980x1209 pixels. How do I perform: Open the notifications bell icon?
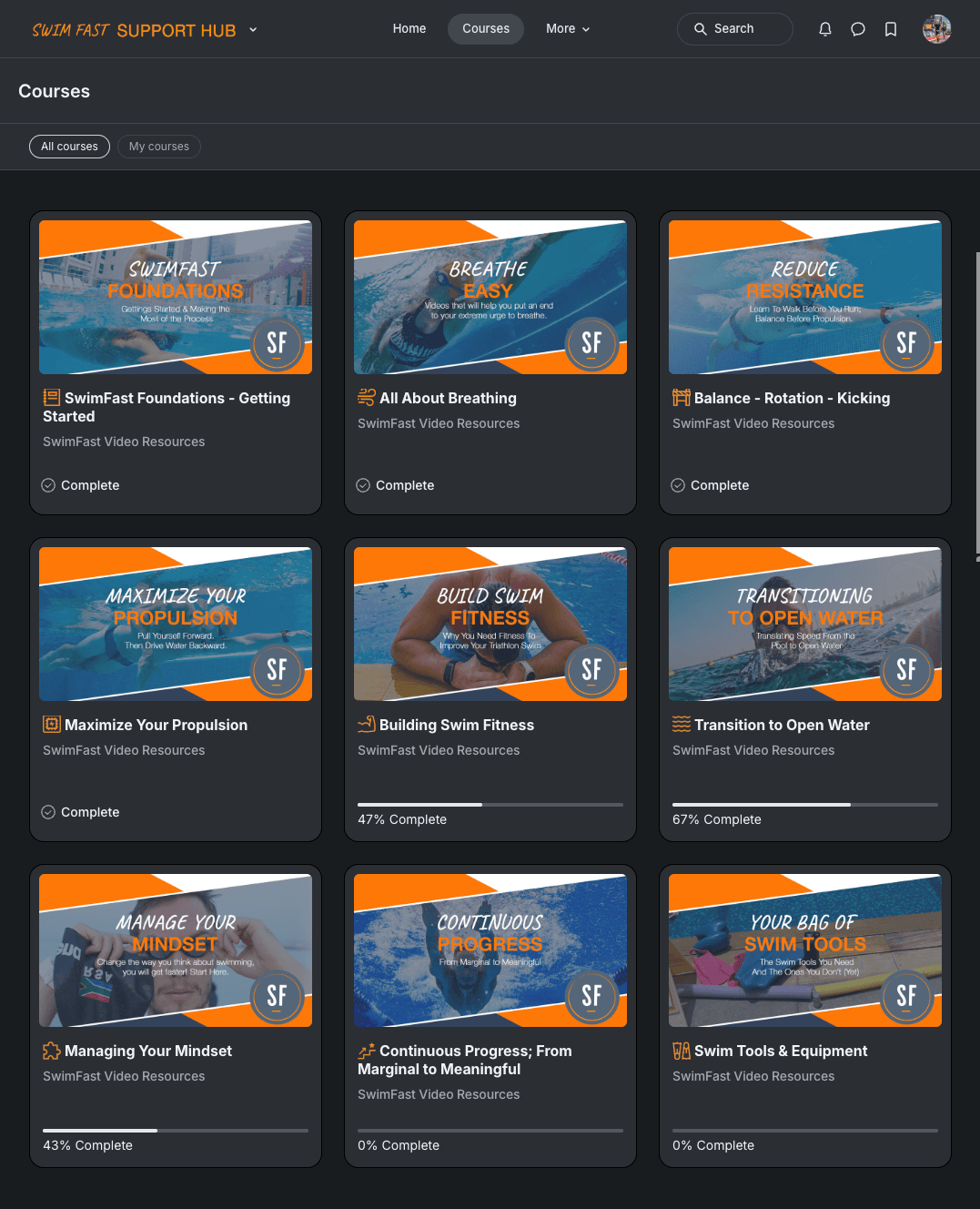pyautogui.click(x=825, y=28)
